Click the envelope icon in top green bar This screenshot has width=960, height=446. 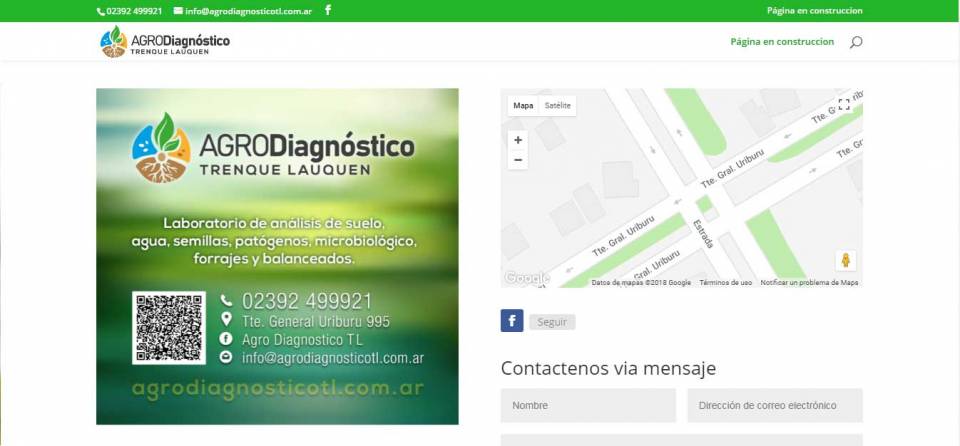click(x=178, y=10)
